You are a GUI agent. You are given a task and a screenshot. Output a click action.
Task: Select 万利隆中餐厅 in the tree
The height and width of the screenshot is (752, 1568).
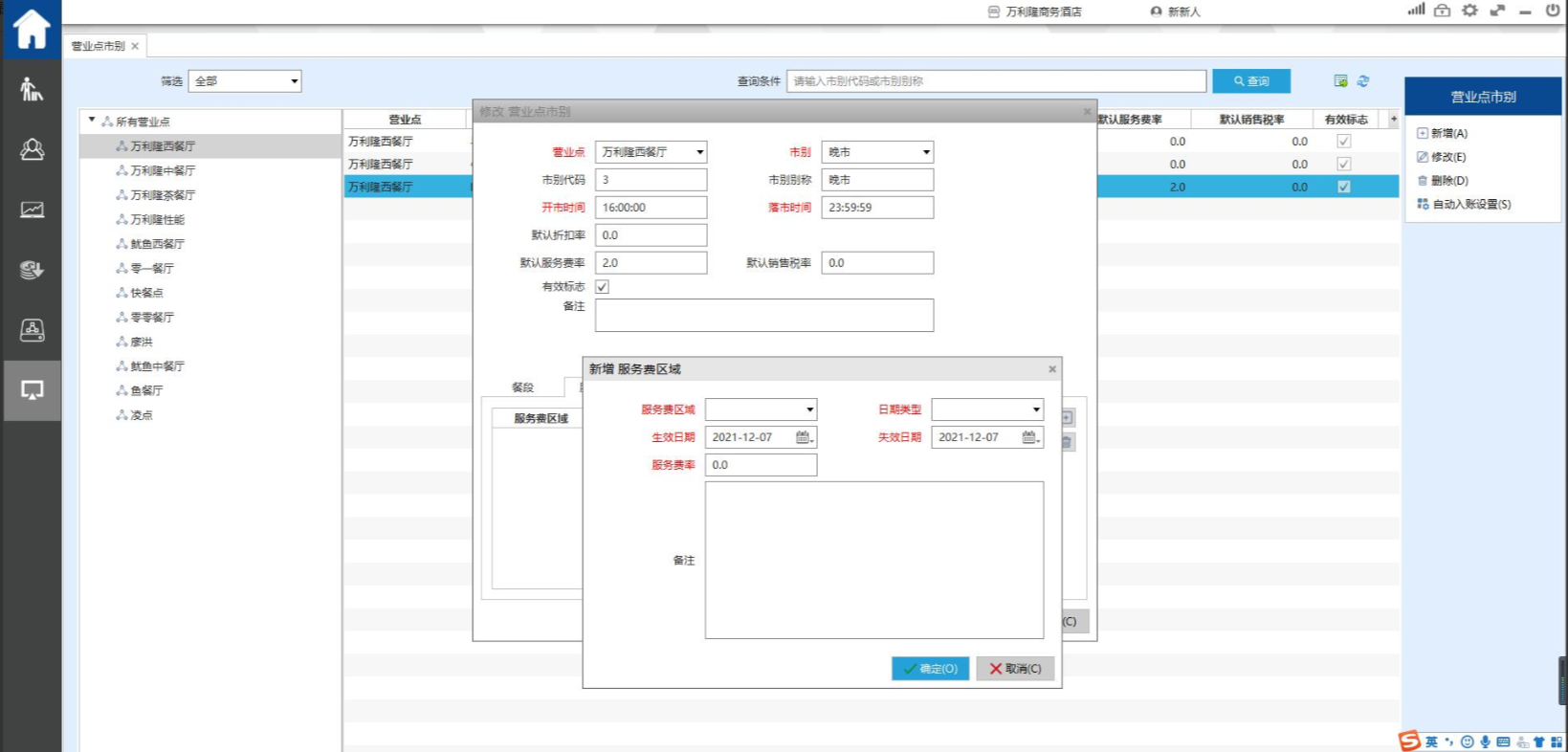click(163, 170)
